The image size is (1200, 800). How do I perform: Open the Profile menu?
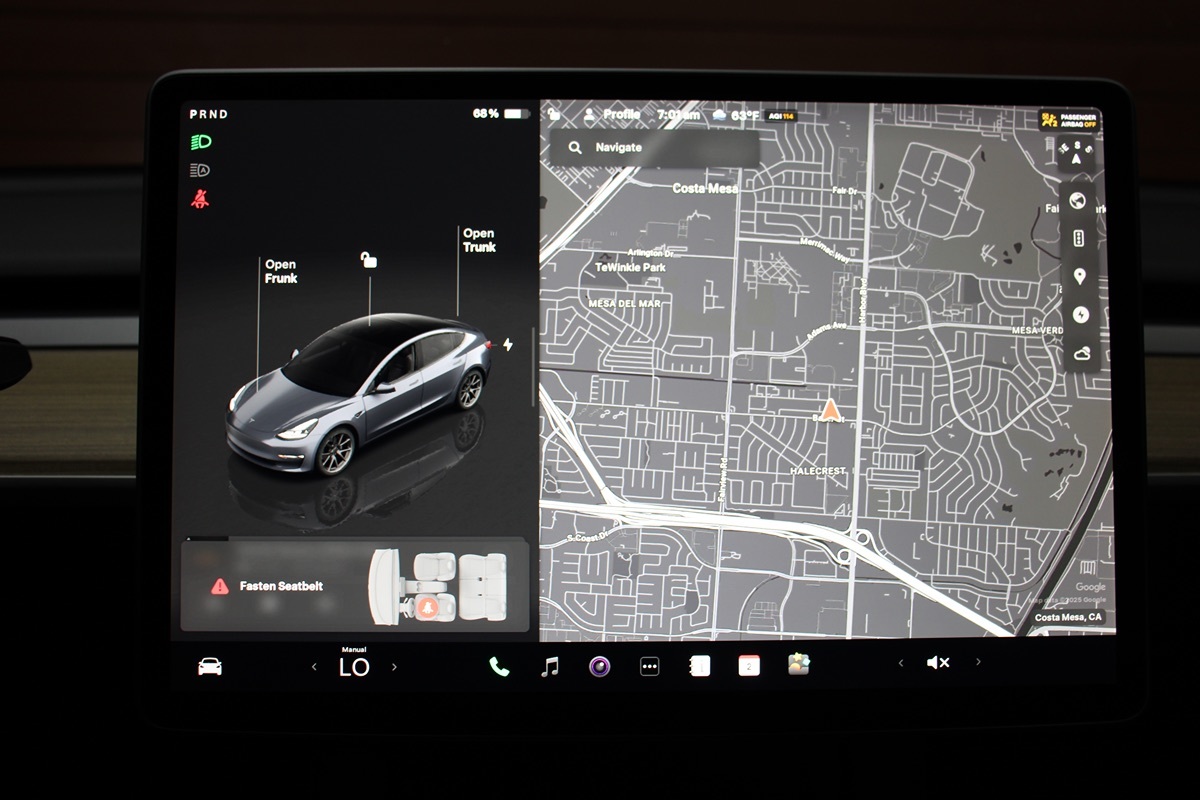click(x=613, y=115)
